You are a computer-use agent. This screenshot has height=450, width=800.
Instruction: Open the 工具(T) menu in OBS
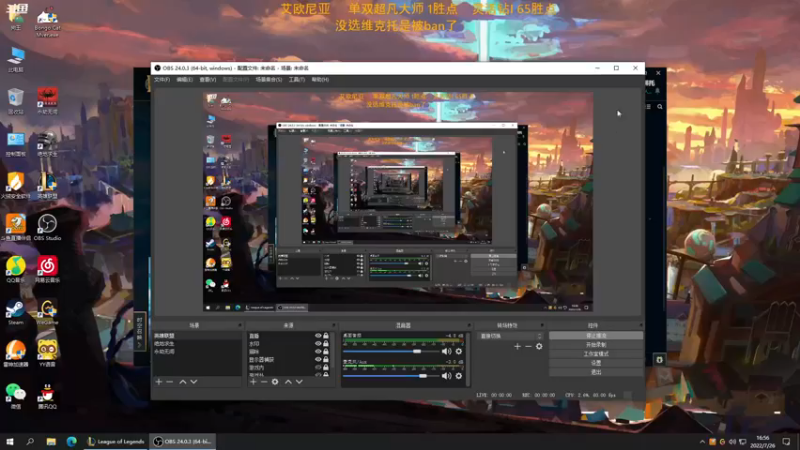click(x=296, y=80)
